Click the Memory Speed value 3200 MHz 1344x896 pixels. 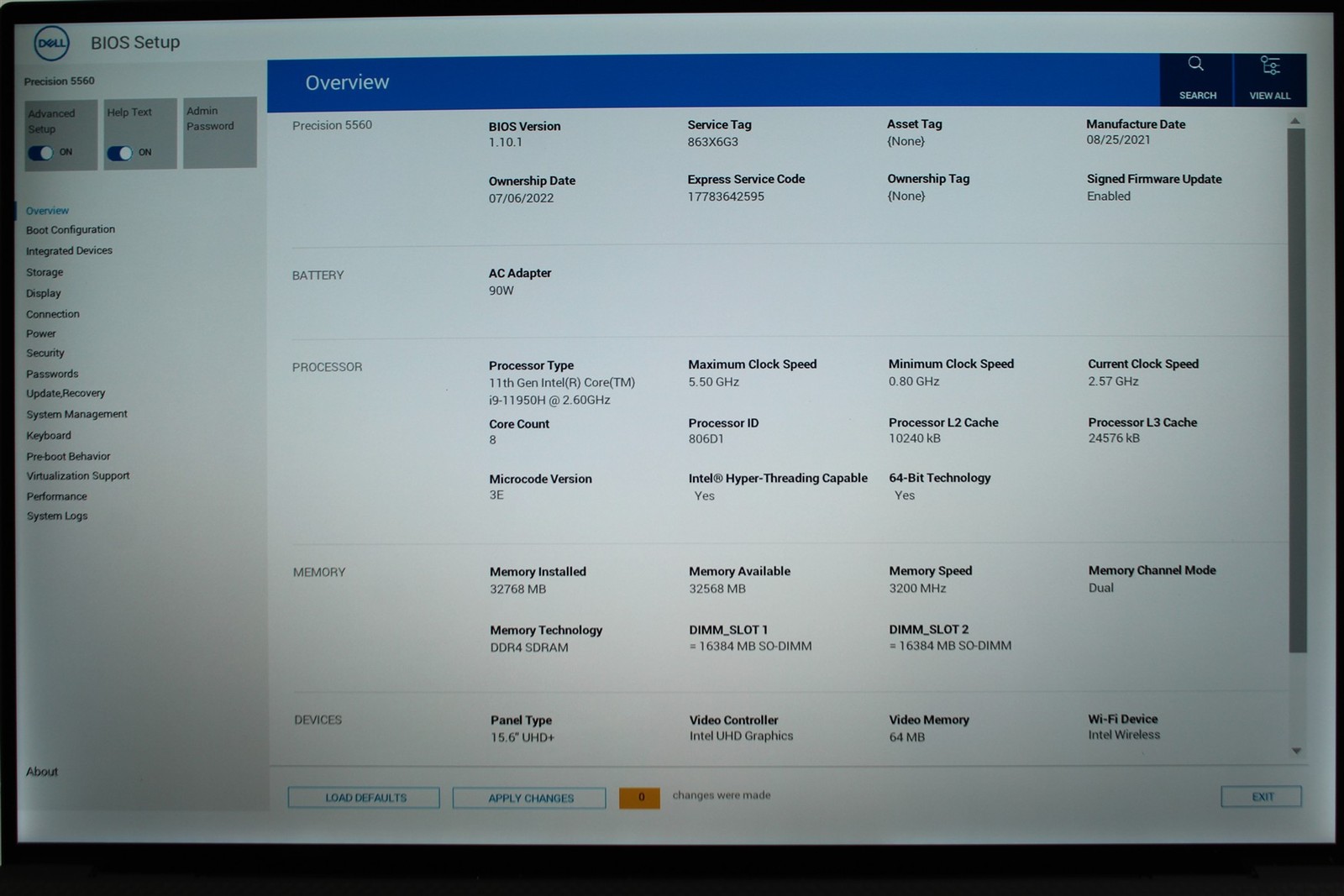tap(918, 589)
